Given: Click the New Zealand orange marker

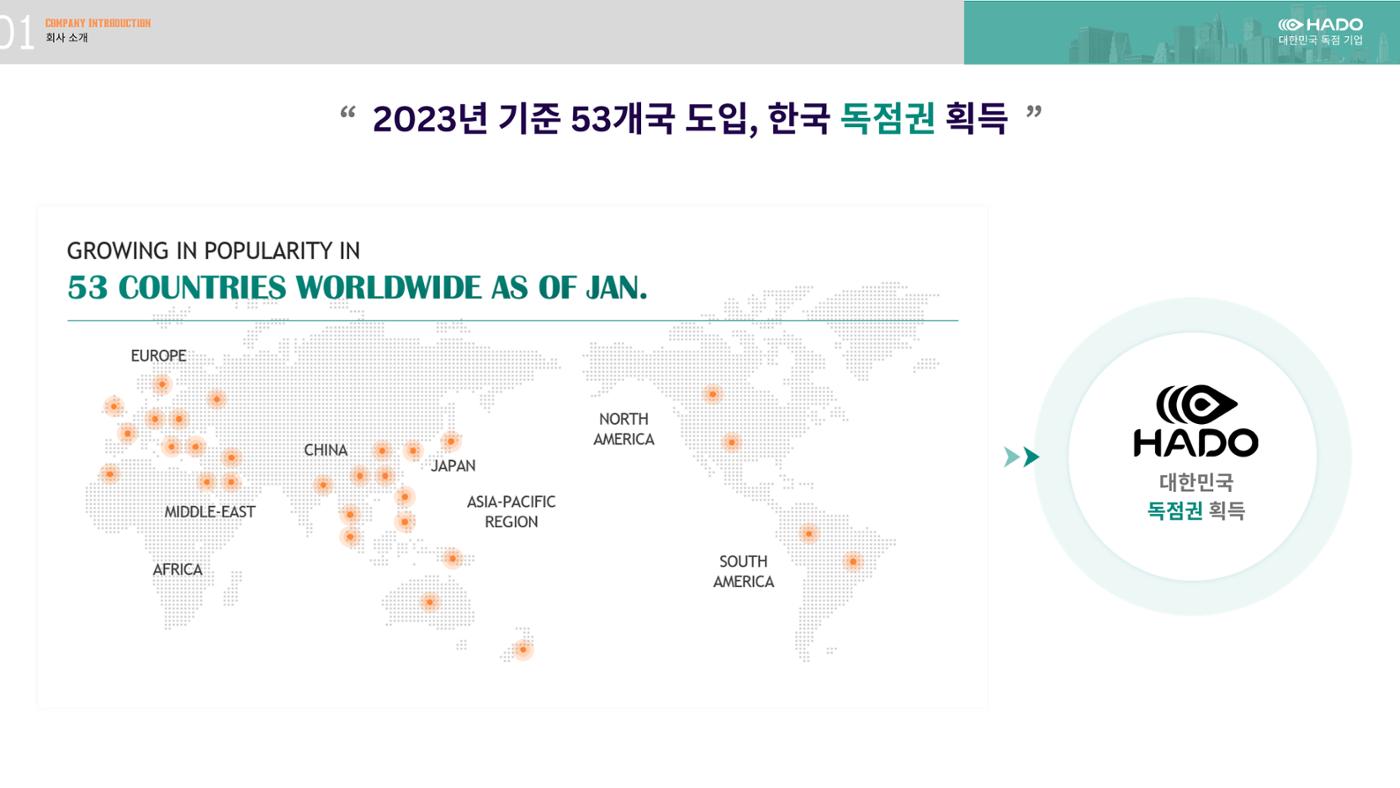Looking at the screenshot, I should pyautogui.click(x=522, y=649).
